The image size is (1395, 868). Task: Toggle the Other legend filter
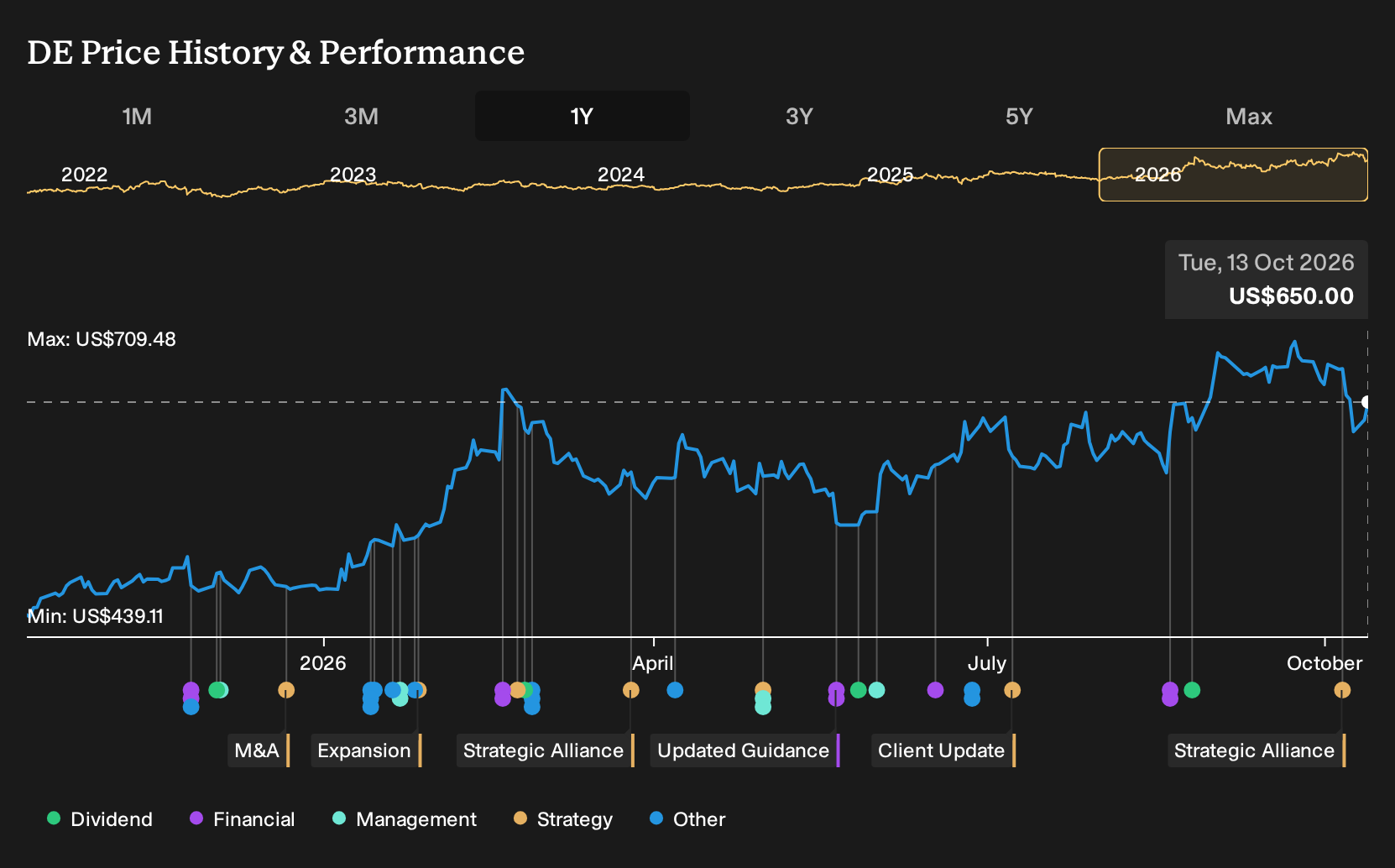687,819
